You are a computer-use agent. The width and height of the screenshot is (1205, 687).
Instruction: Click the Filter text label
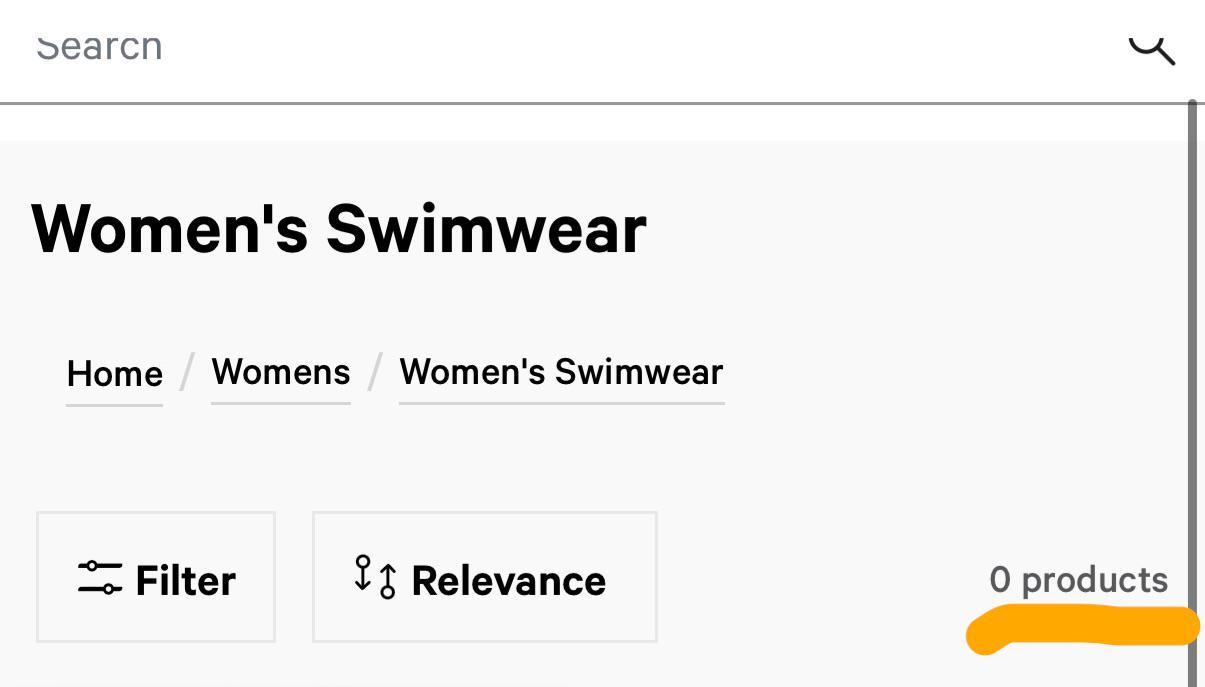coord(186,580)
